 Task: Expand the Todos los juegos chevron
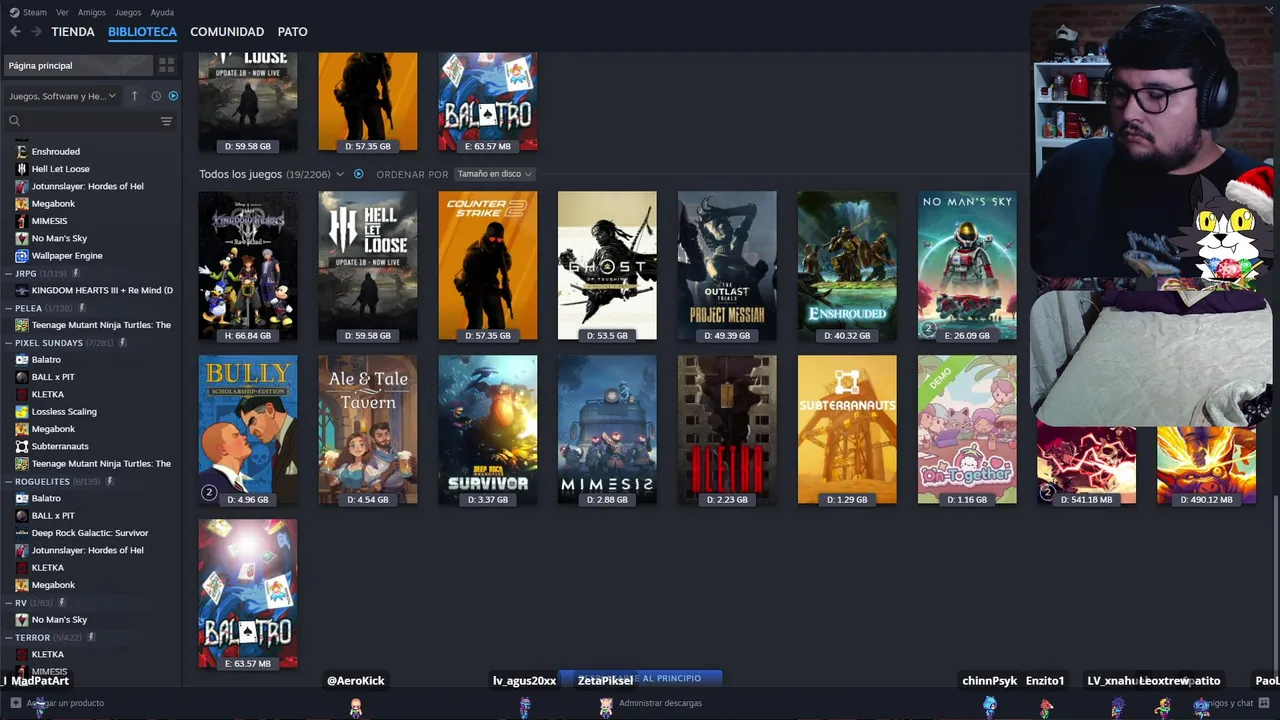pyautogui.click(x=340, y=174)
